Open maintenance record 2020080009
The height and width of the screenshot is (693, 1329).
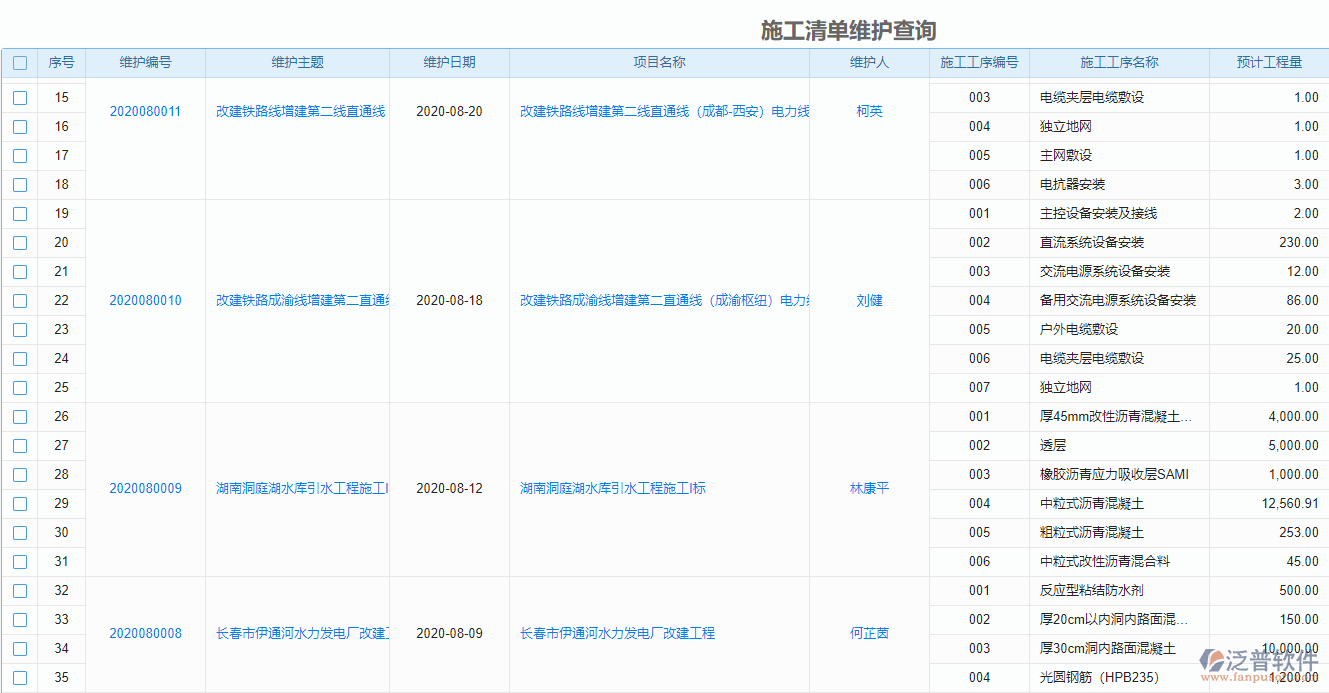coord(146,489)
